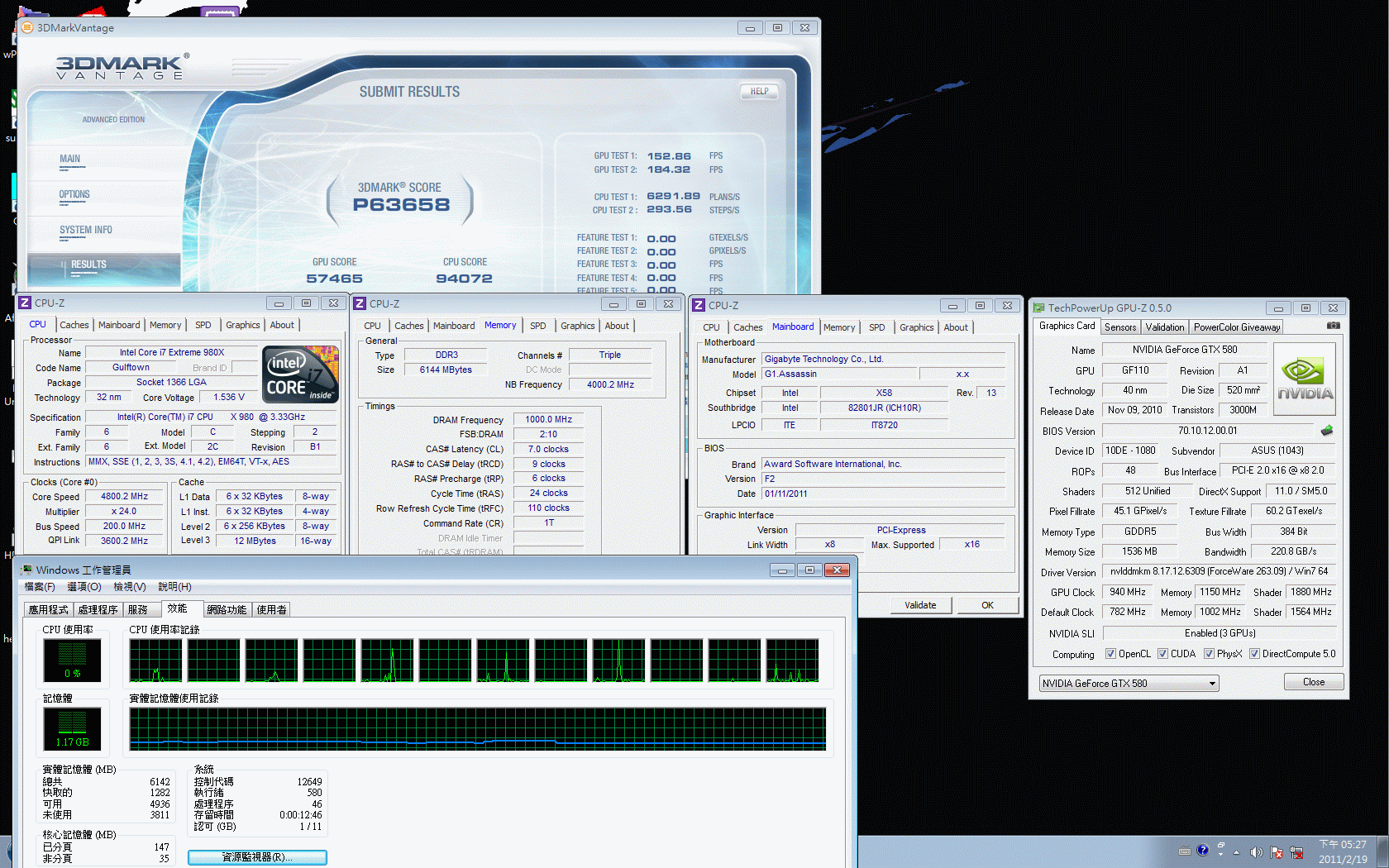Click the Task Manager title bar icon
Image resolution: width=1389 pixels, height=868 pixels.
tap(27, 570)
